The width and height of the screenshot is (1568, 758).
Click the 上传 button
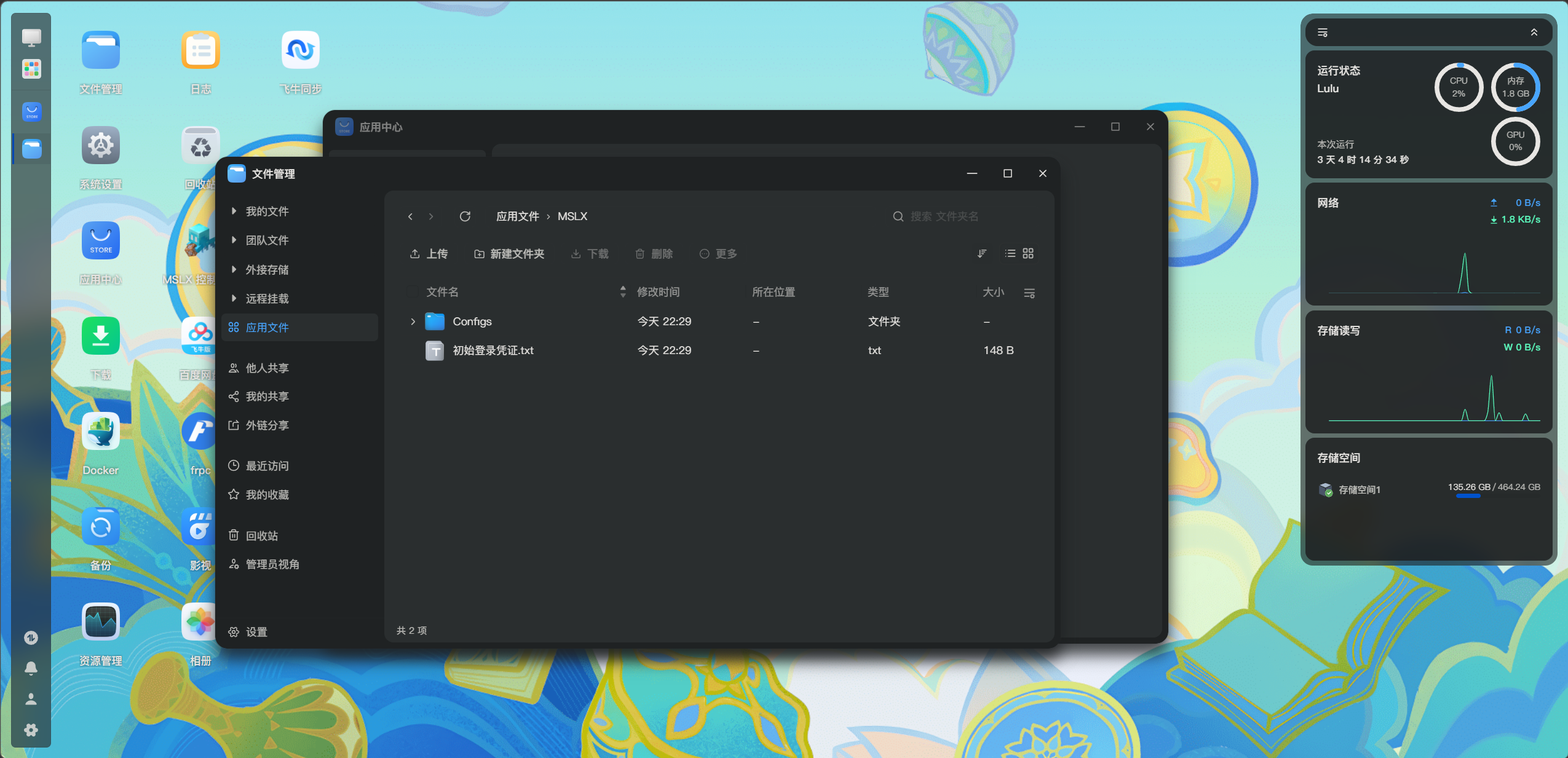(x=429, y=254)
